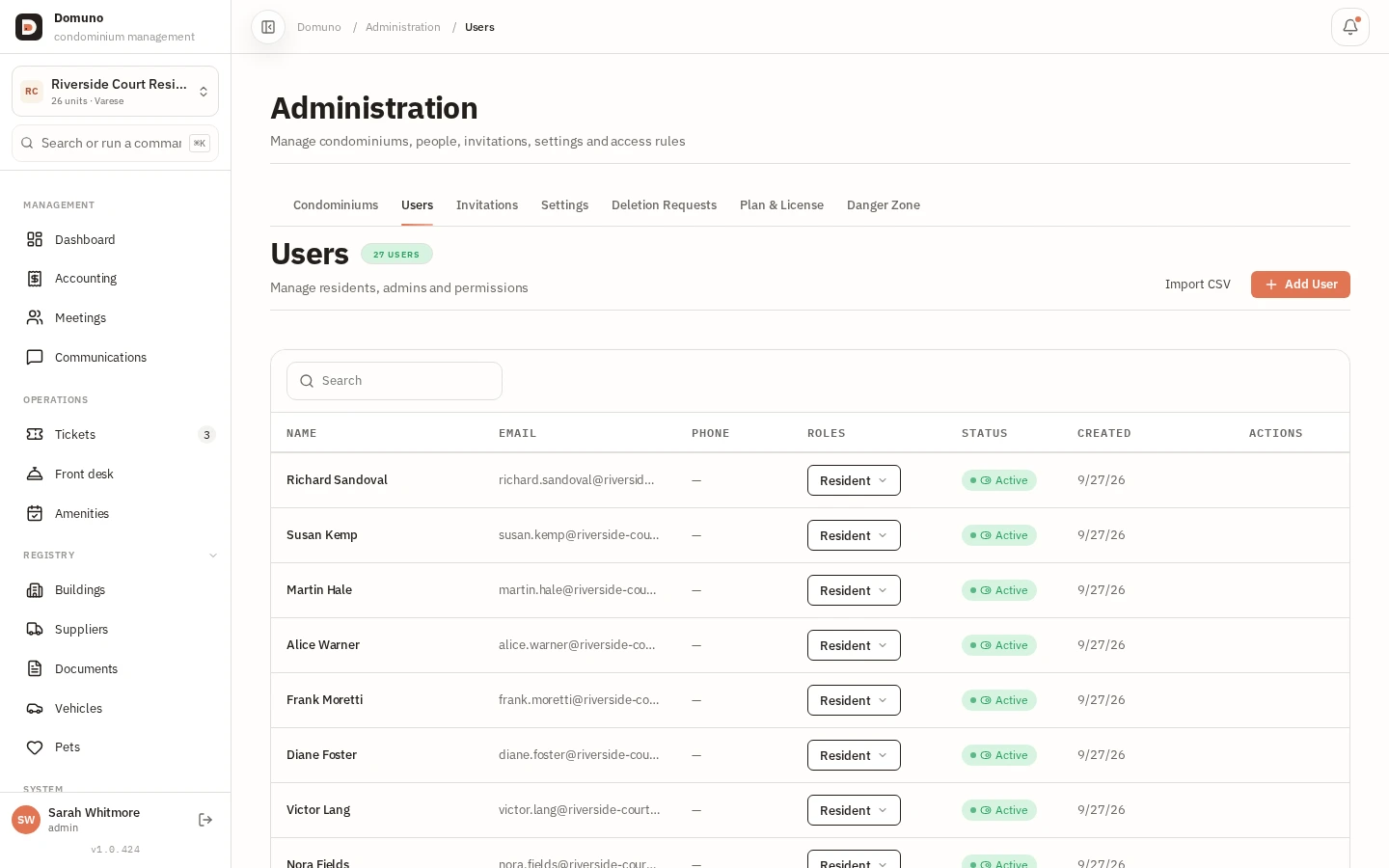Collapse the Registry sidebar section

coord(213,556)
